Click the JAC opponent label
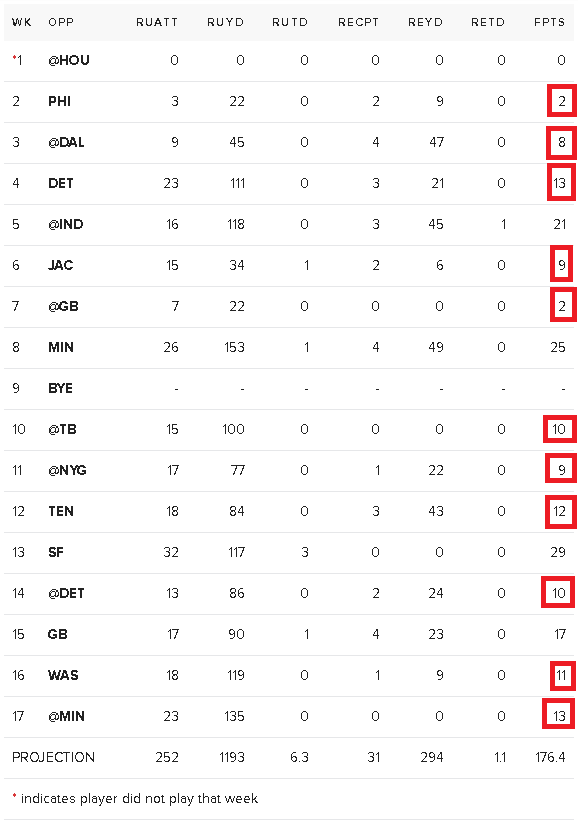Viewport: 578px width, 820px height. coord(60,265)
